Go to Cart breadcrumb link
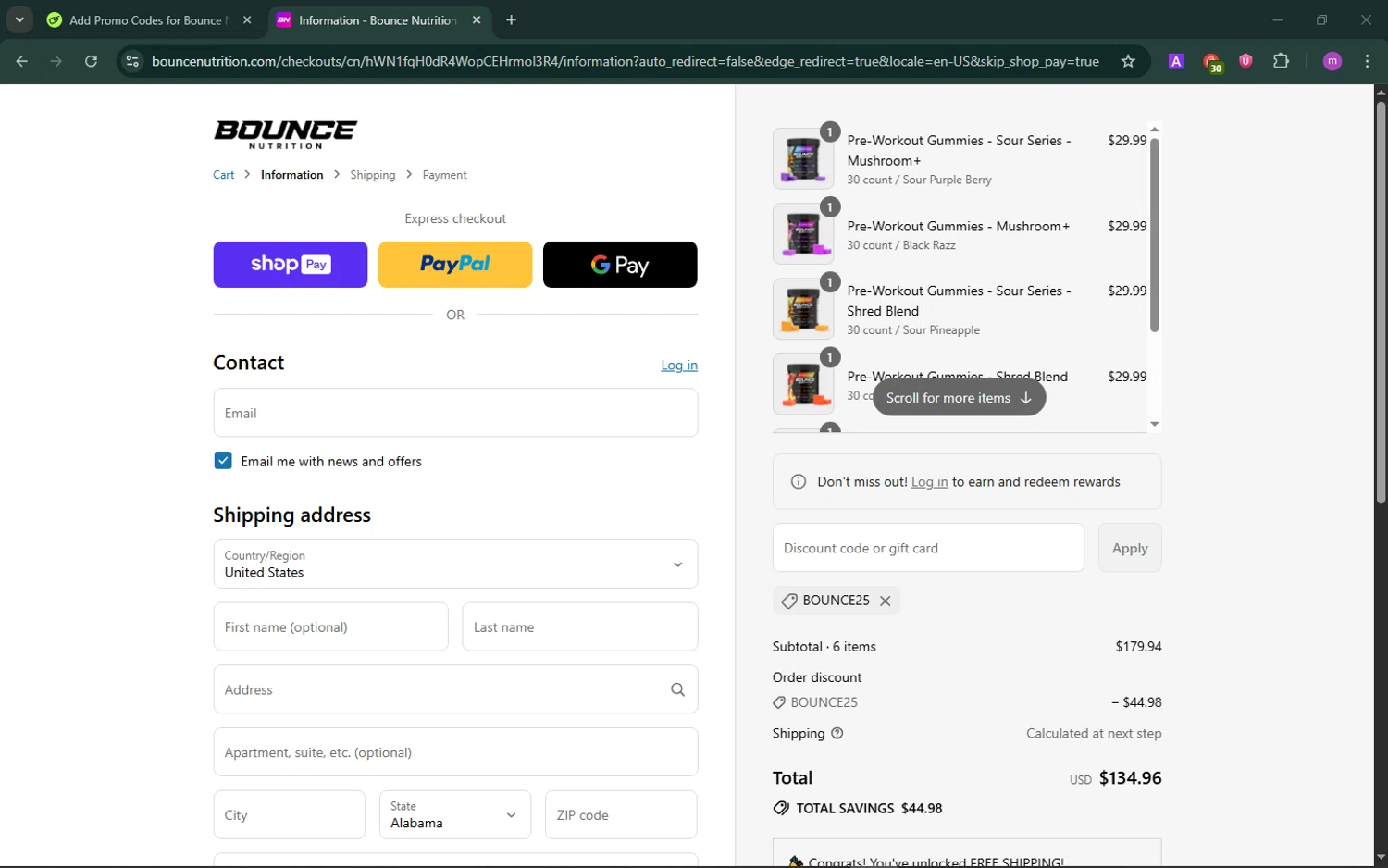This screenshot has width=1388, height=868. point(224,175)
